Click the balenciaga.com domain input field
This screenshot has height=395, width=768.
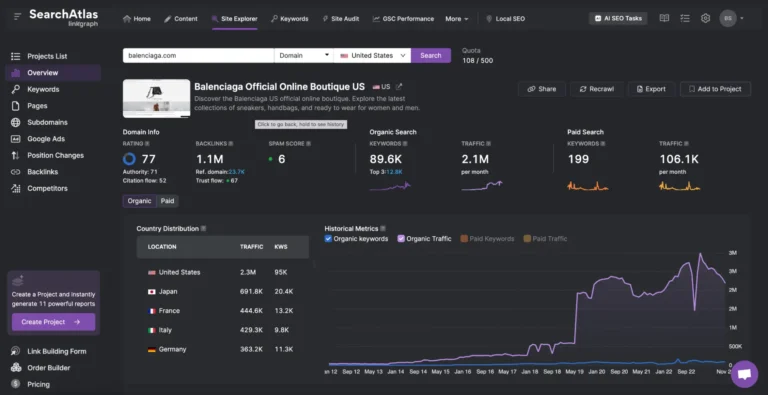(x=198, y=55)
